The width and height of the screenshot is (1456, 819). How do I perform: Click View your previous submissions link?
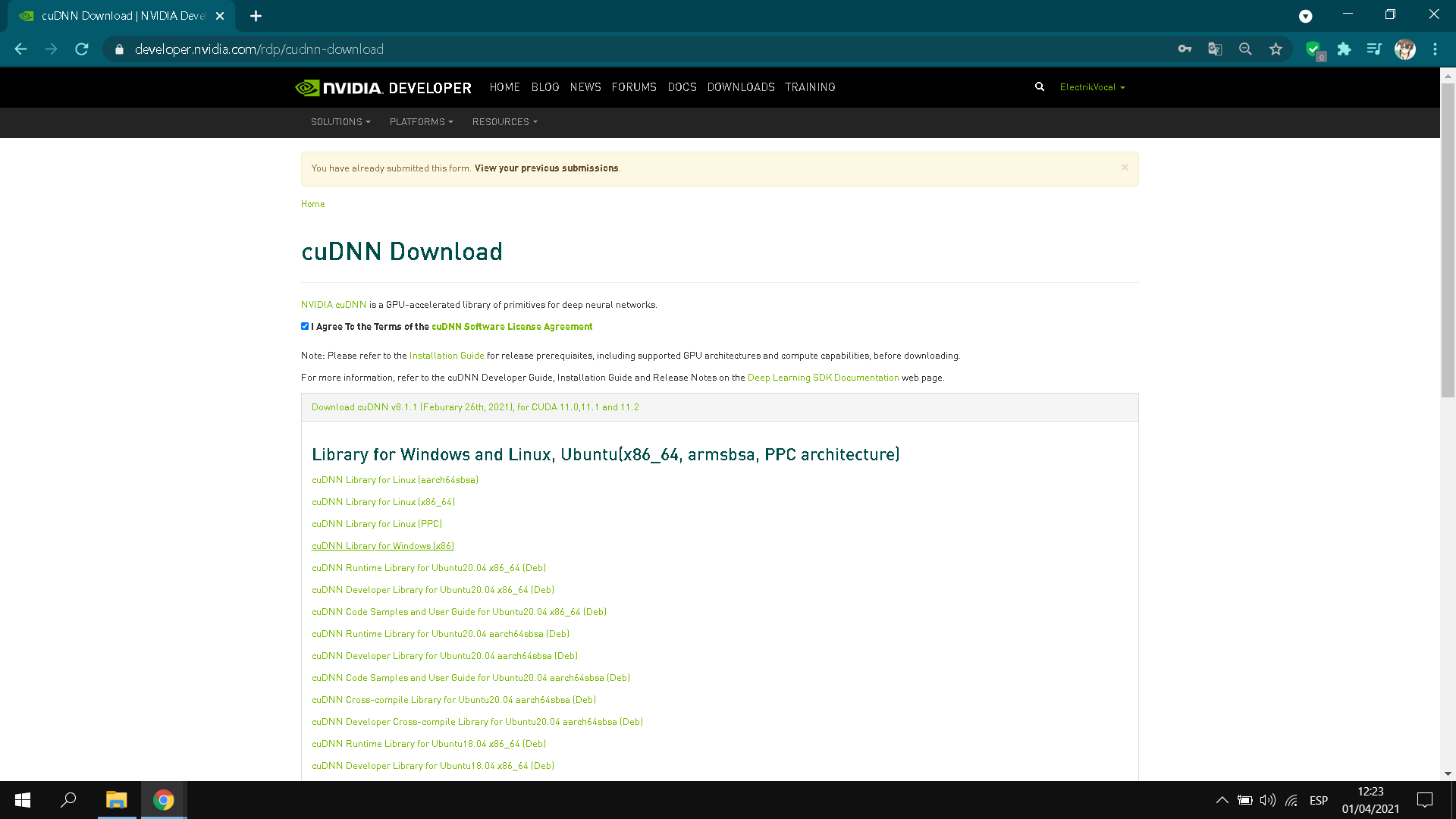point(546,168)
